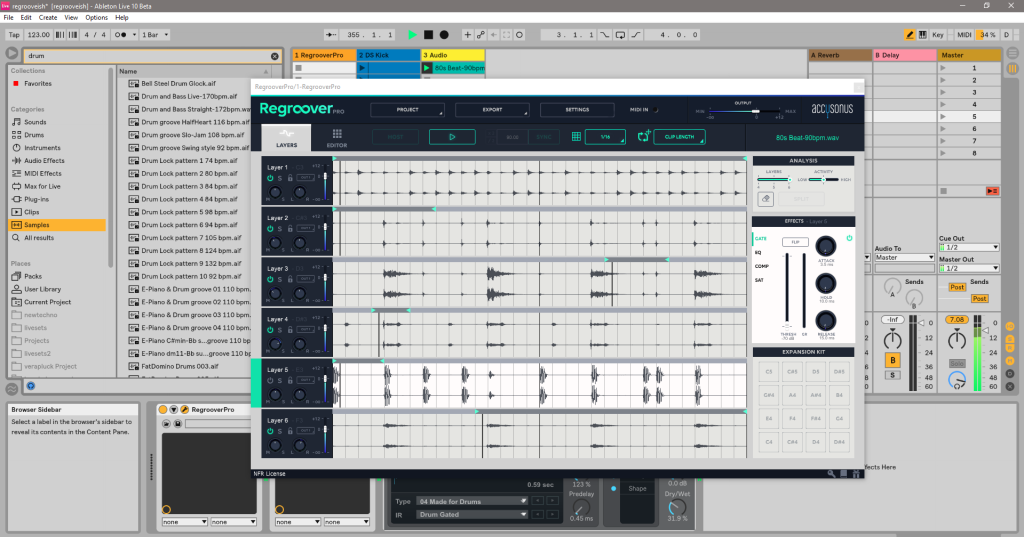Viewport: 1024px width, 537px height.
Task: Click the Regroover play button
Action: 452,137
